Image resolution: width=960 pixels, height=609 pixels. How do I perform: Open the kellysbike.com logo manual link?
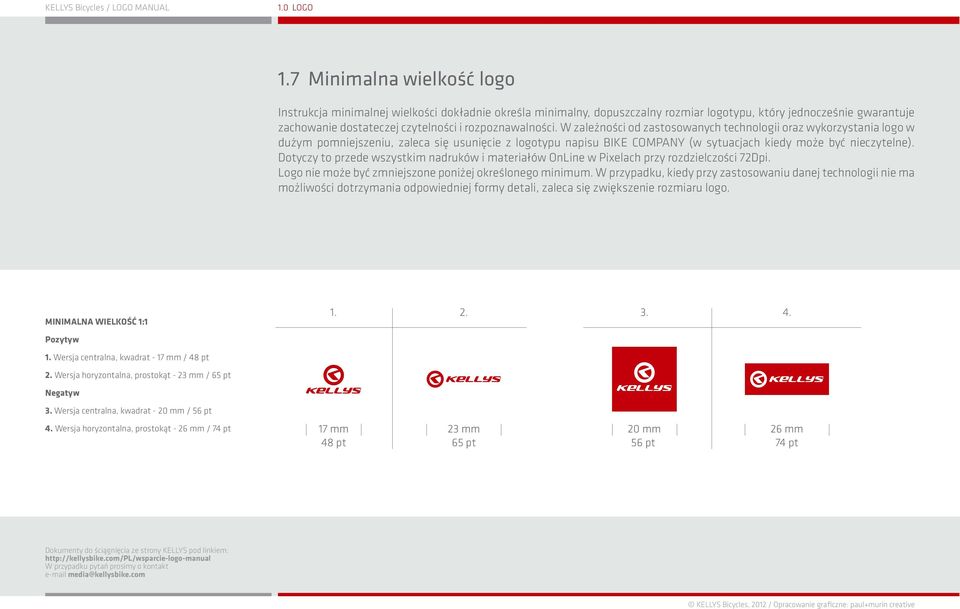coord(127,558)
